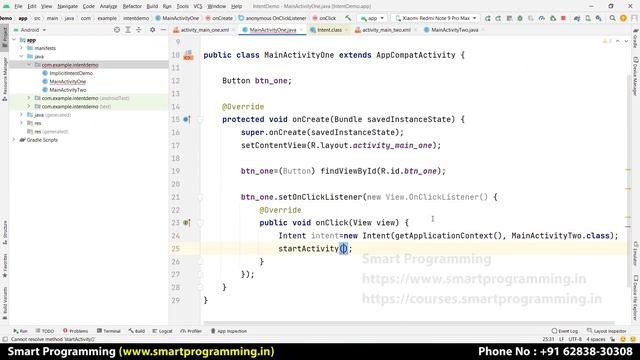
Task: Open the Event Log
Action: coord(564,331)
